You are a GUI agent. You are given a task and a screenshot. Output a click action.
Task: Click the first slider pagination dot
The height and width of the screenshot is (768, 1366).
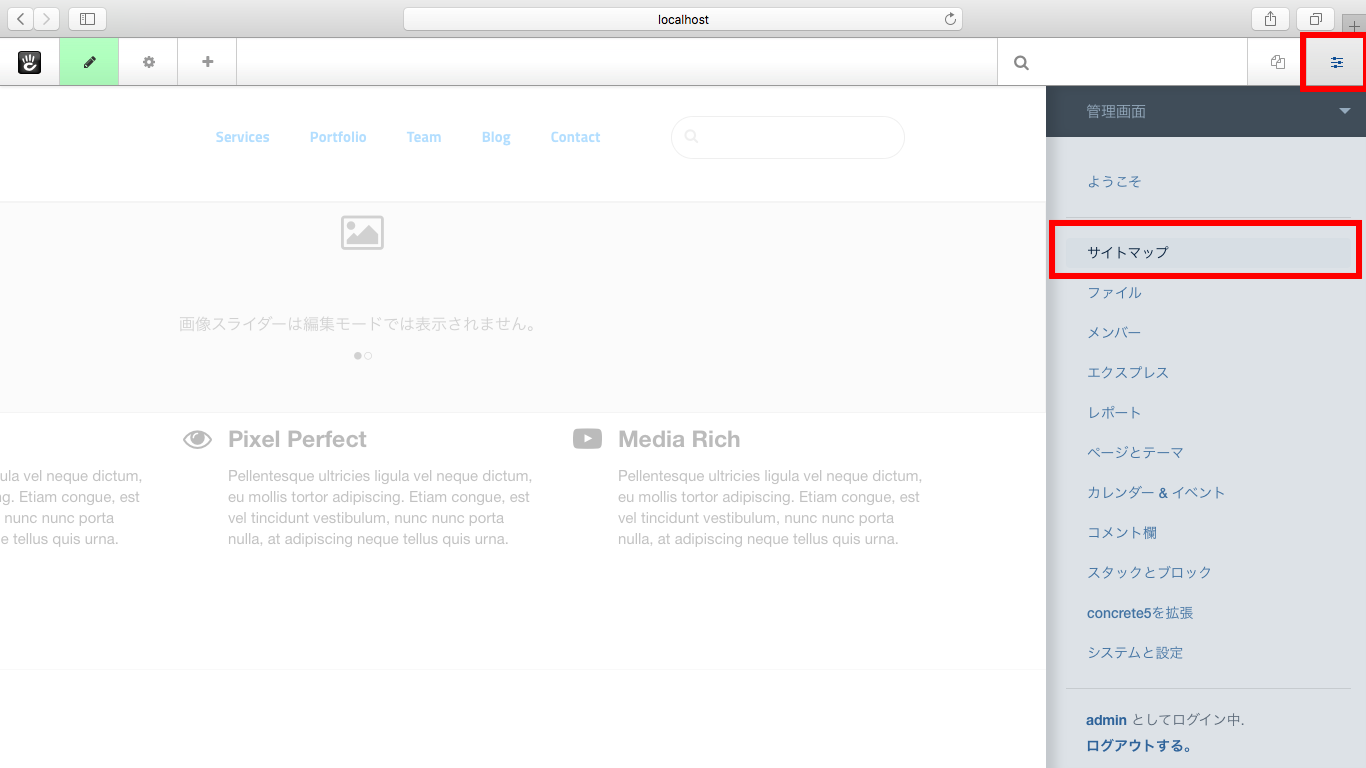(x=358, y=356)
